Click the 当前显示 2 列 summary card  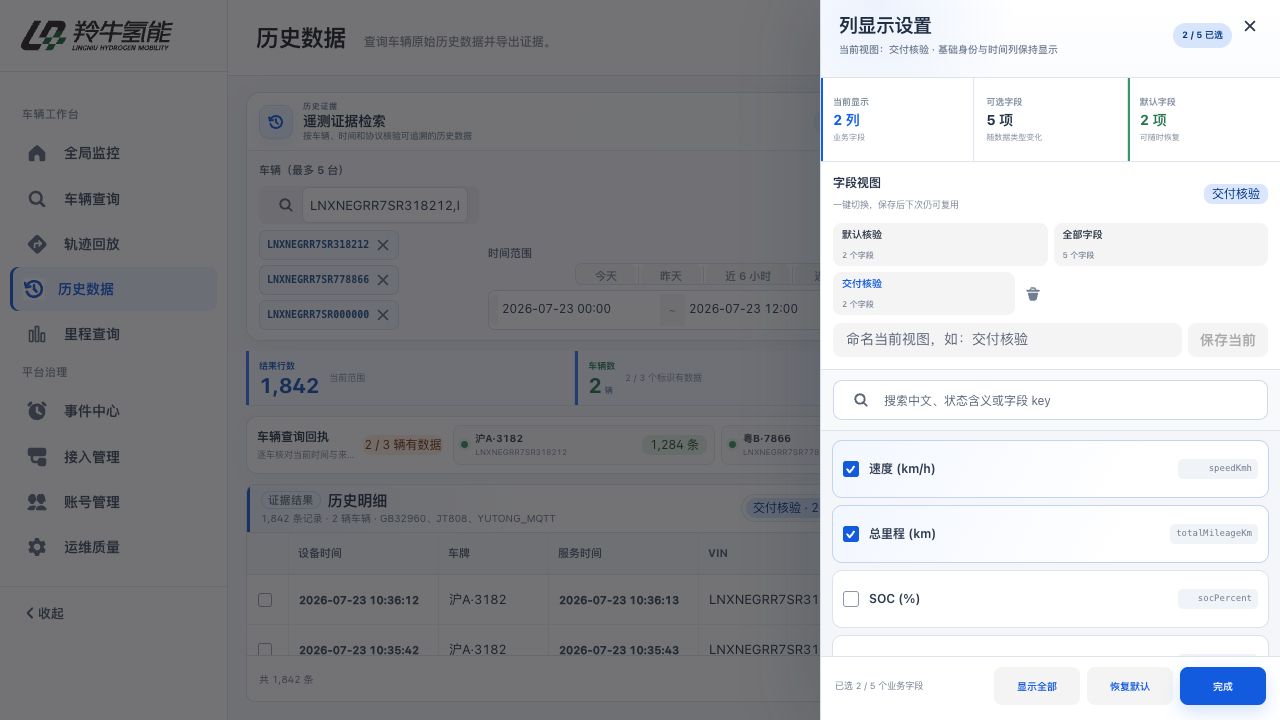(x=897, y=120)
